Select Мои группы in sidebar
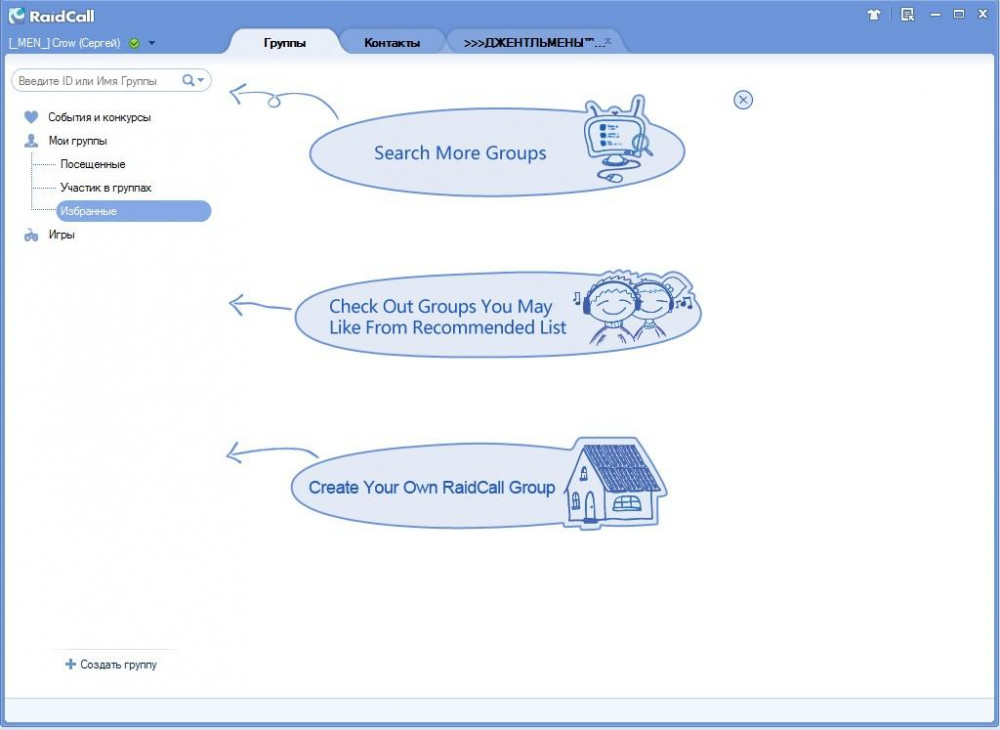Viewport: 1000px width, 730px height. 78,141
